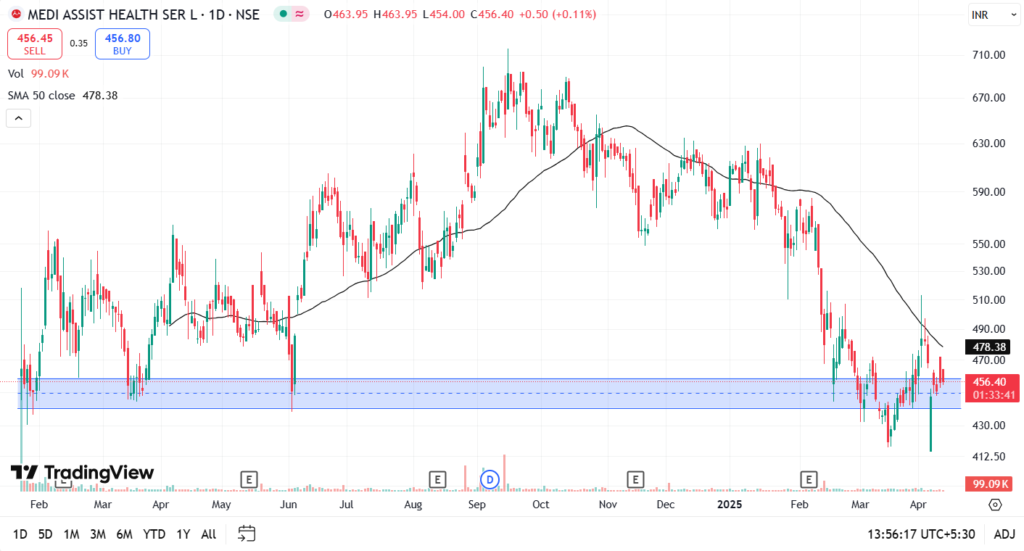Click the change value +0.50 (+0.11%)

pos(557,14)
